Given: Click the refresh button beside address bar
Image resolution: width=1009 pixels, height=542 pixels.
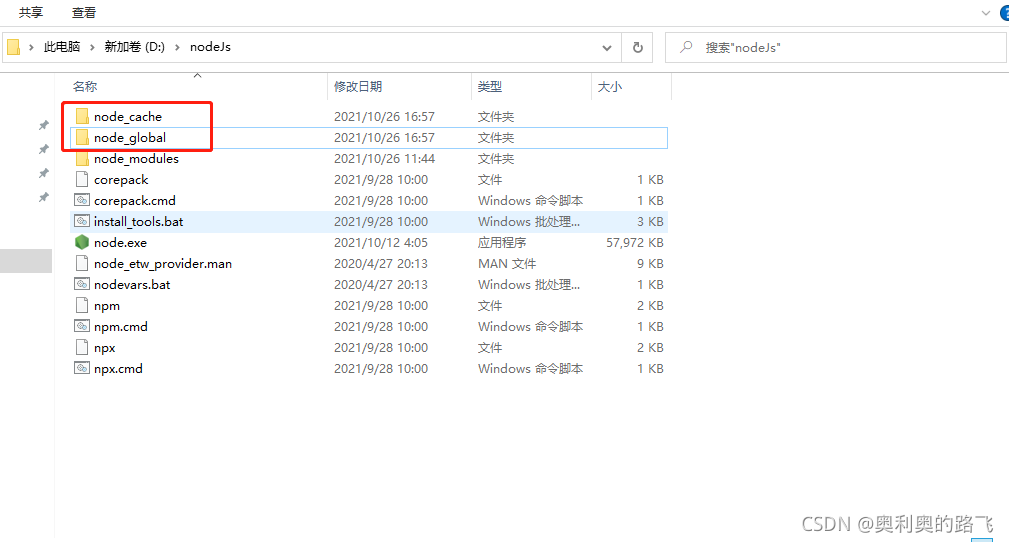Looking at the screenshot, I should click(637, 47).
